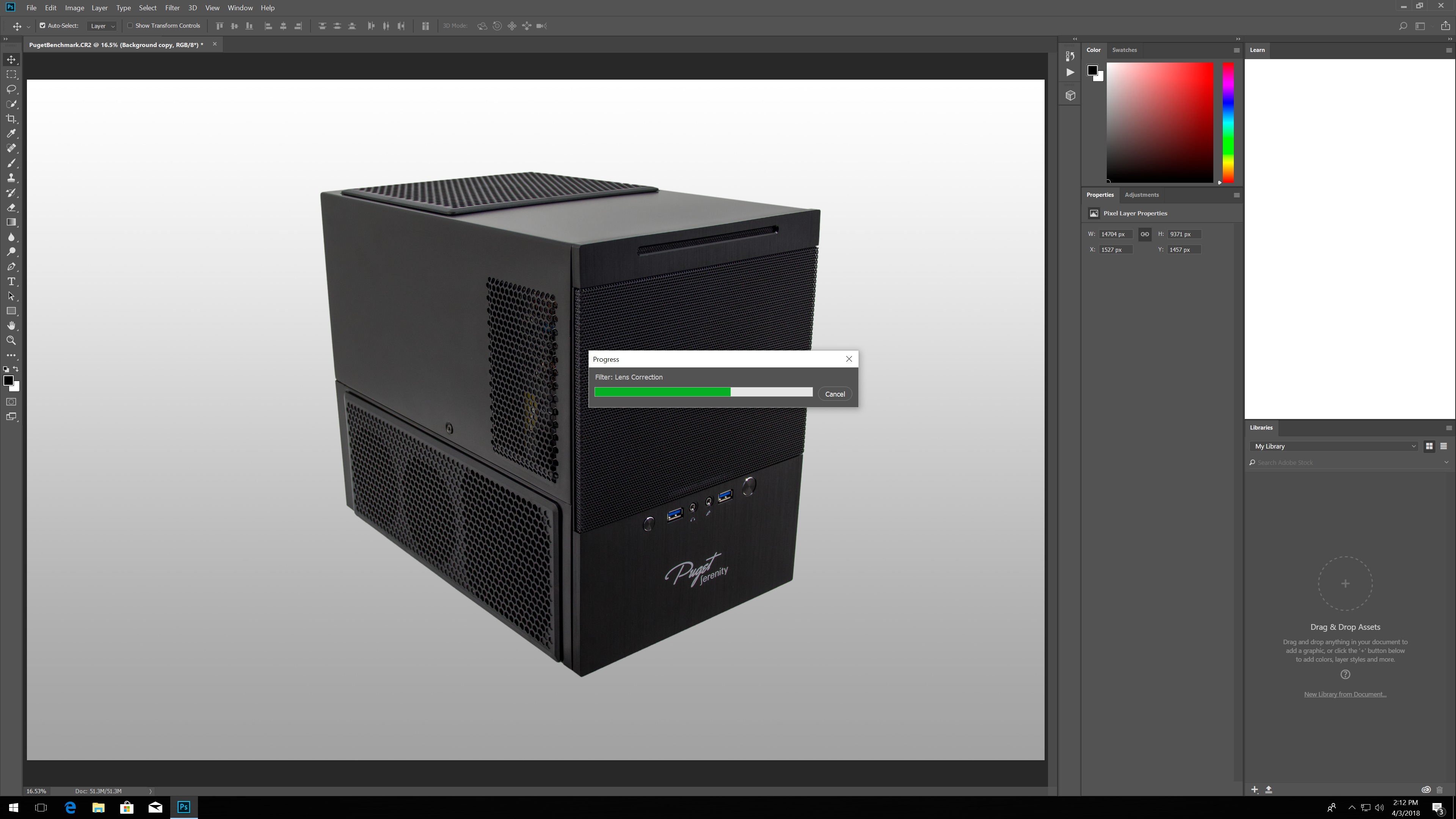Pick the Clone Stamp tool

point(11,178)
